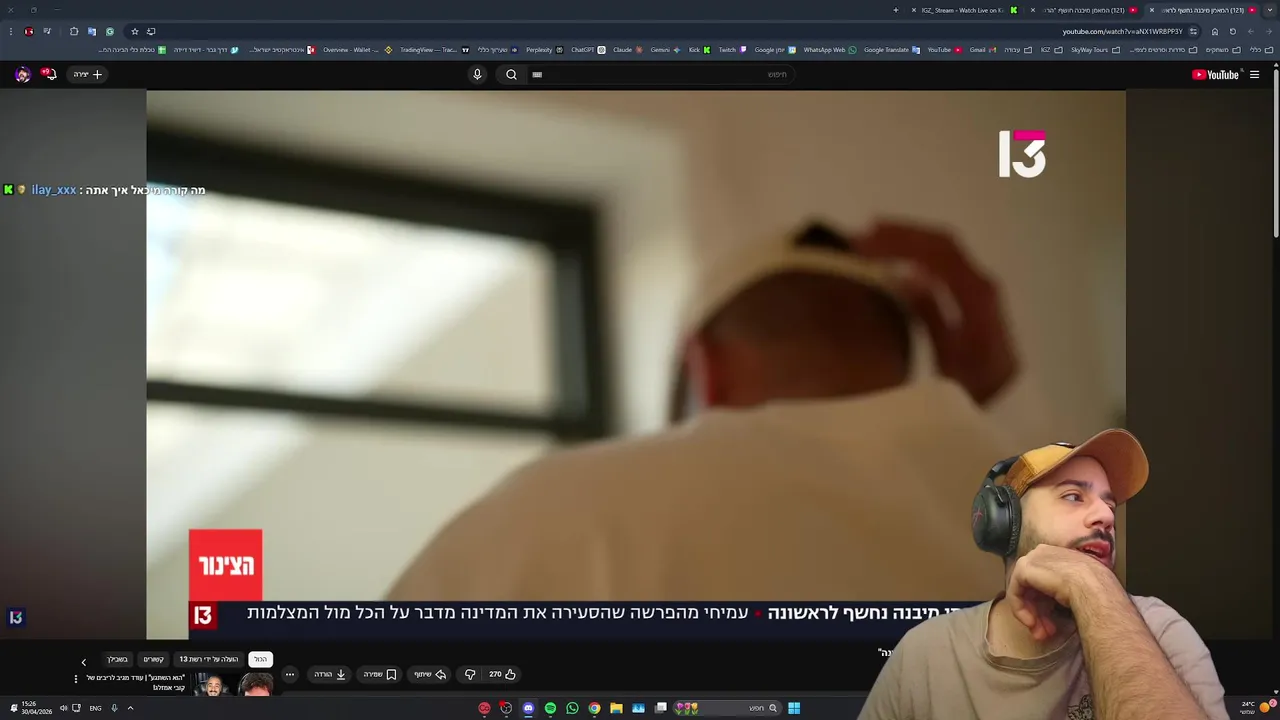Open the Google Translate bookmark
The width and height of the screenshot is (1280, 720).
point(891,49)
